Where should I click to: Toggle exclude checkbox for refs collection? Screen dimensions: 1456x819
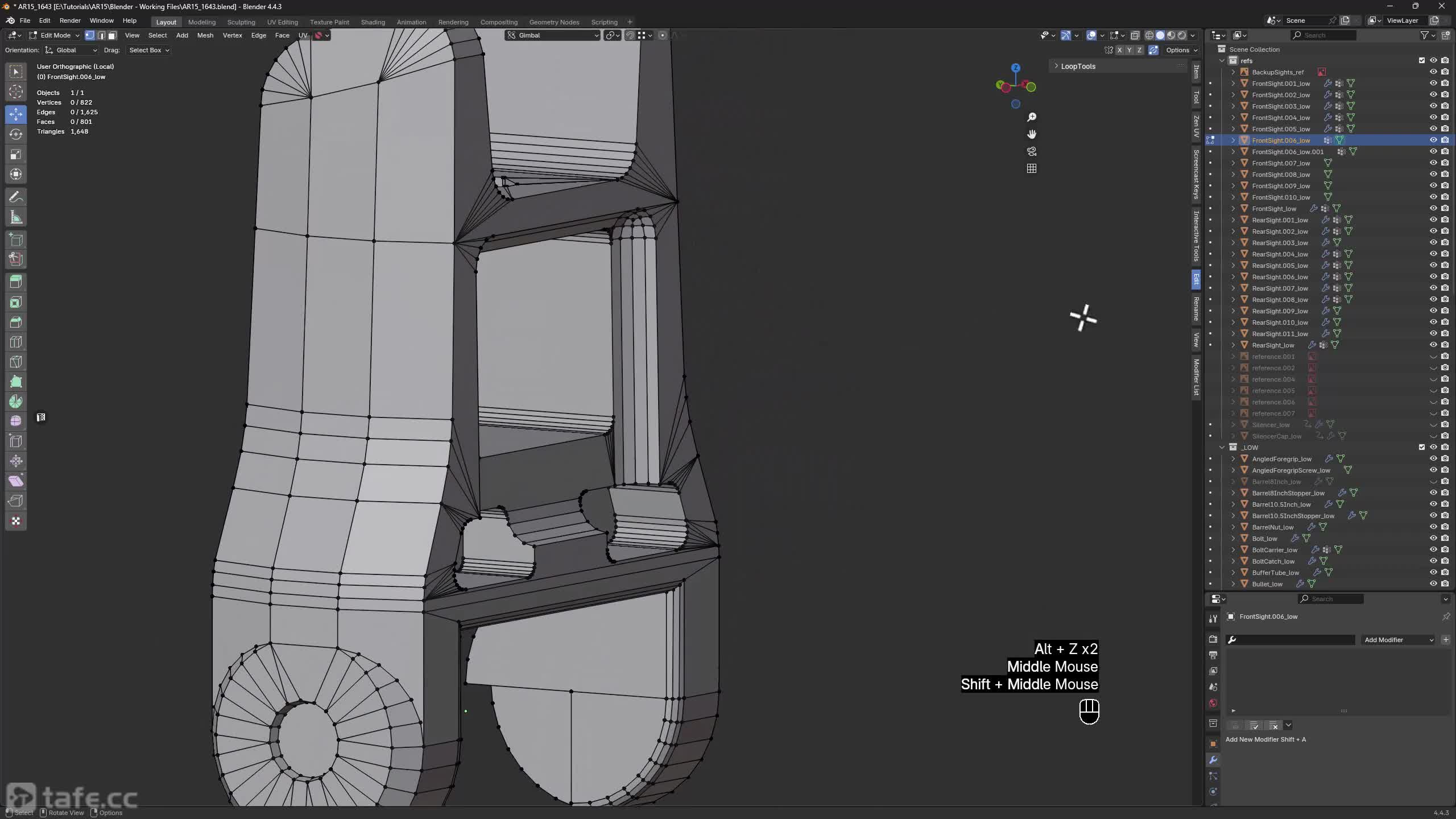pos(1422,60)
